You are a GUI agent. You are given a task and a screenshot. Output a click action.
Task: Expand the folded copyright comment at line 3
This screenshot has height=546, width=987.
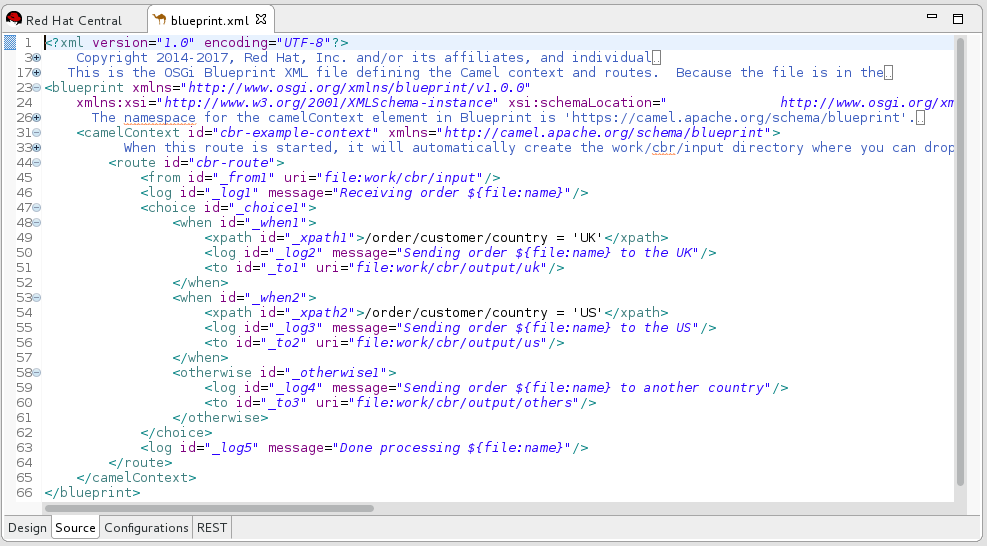point(37,58)
